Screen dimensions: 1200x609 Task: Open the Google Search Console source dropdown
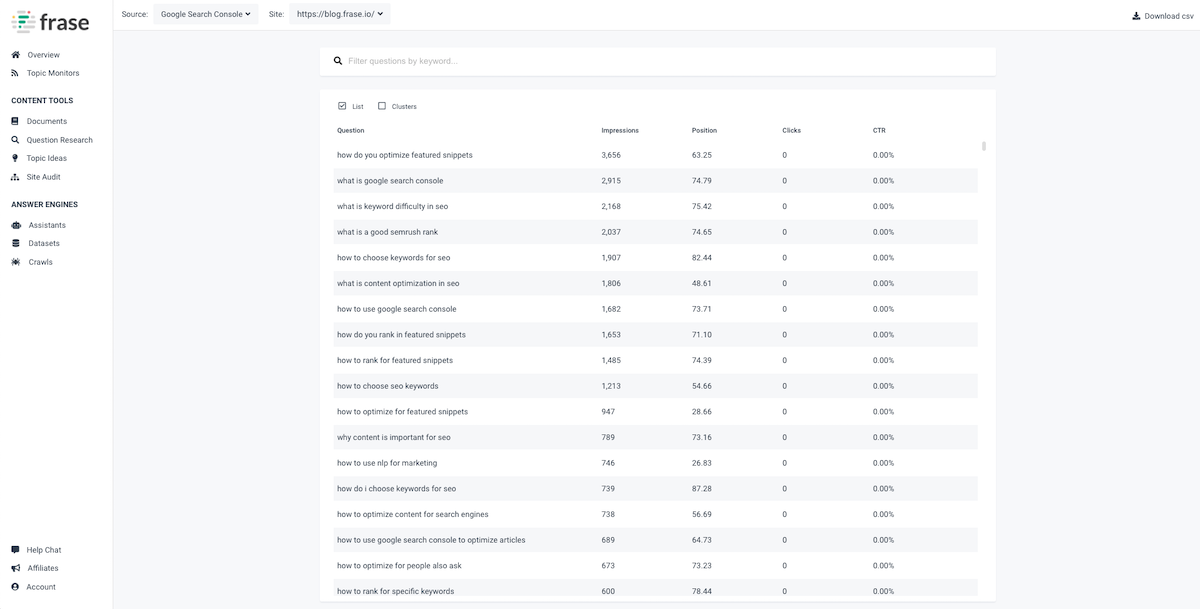[205, 14]
